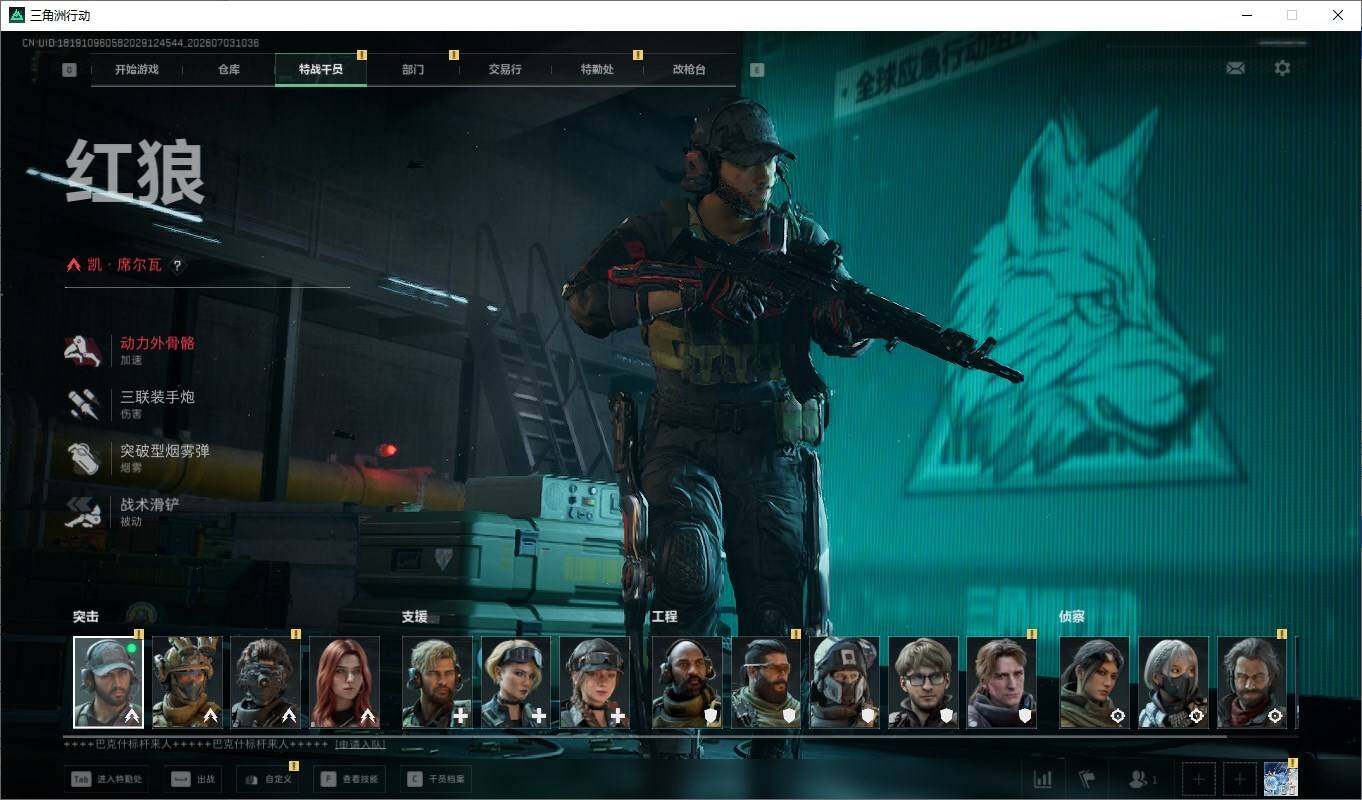Switch to the 特战干员 tab

pyautogui.click(x=321, y=70)
